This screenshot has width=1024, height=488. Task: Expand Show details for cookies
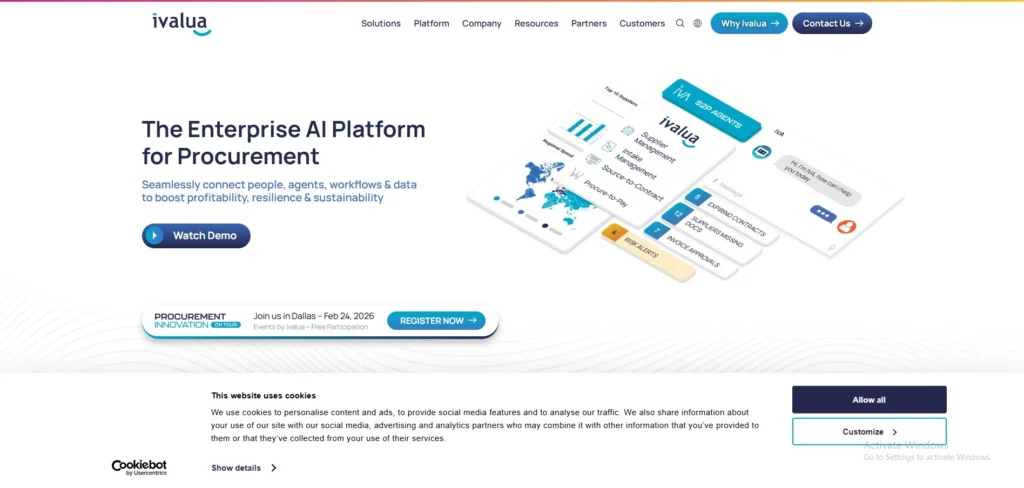pos(244,468)
